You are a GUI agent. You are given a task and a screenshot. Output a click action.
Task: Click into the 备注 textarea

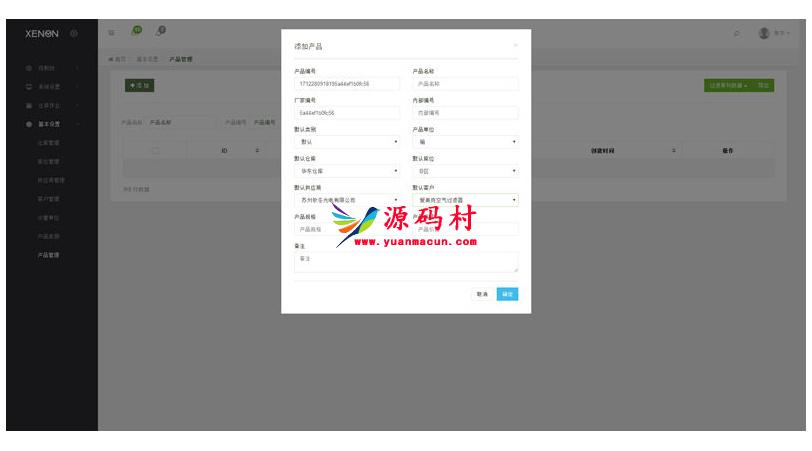[405, 262]
